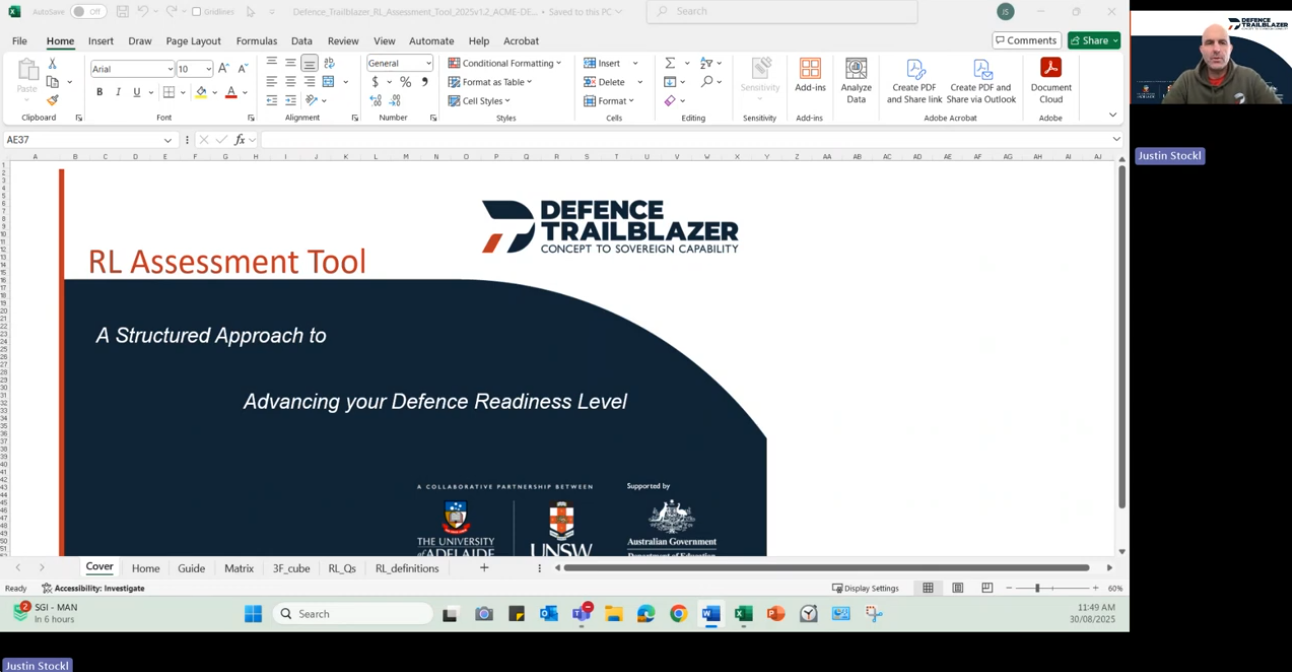Viewport: 1292px width, 672px height.
Task: Click the Delete cells button
Action: [604, 82]
